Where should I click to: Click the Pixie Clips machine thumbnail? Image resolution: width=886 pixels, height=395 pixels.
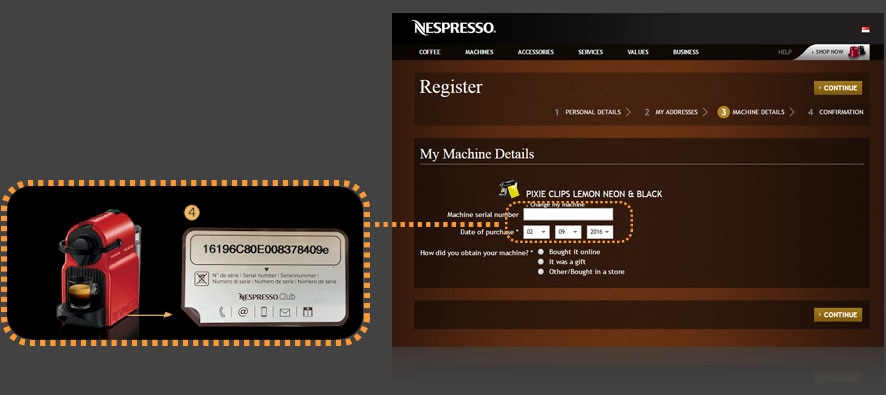[509, 189]
